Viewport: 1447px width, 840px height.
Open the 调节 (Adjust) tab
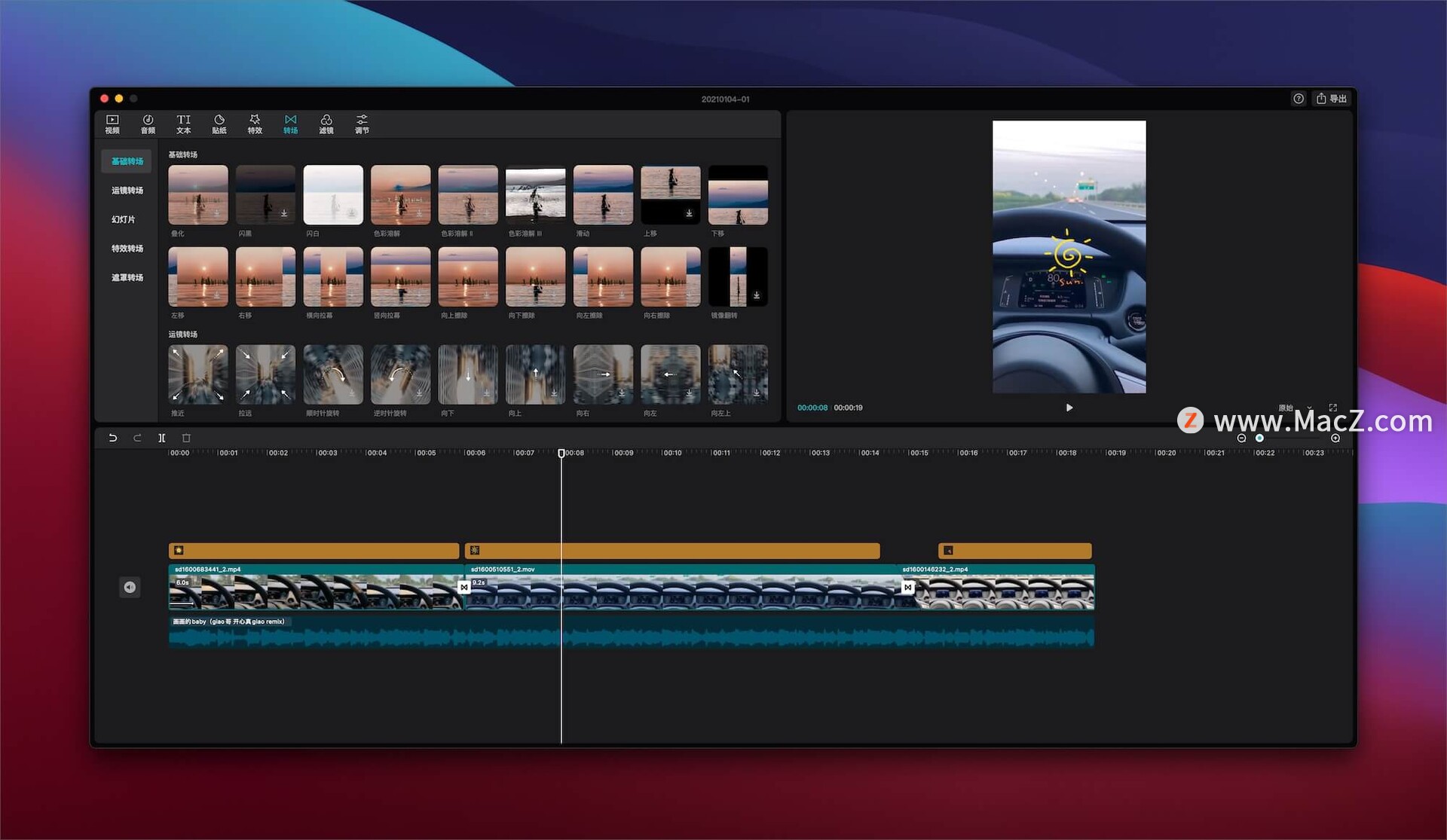click(x=362, y=124)
